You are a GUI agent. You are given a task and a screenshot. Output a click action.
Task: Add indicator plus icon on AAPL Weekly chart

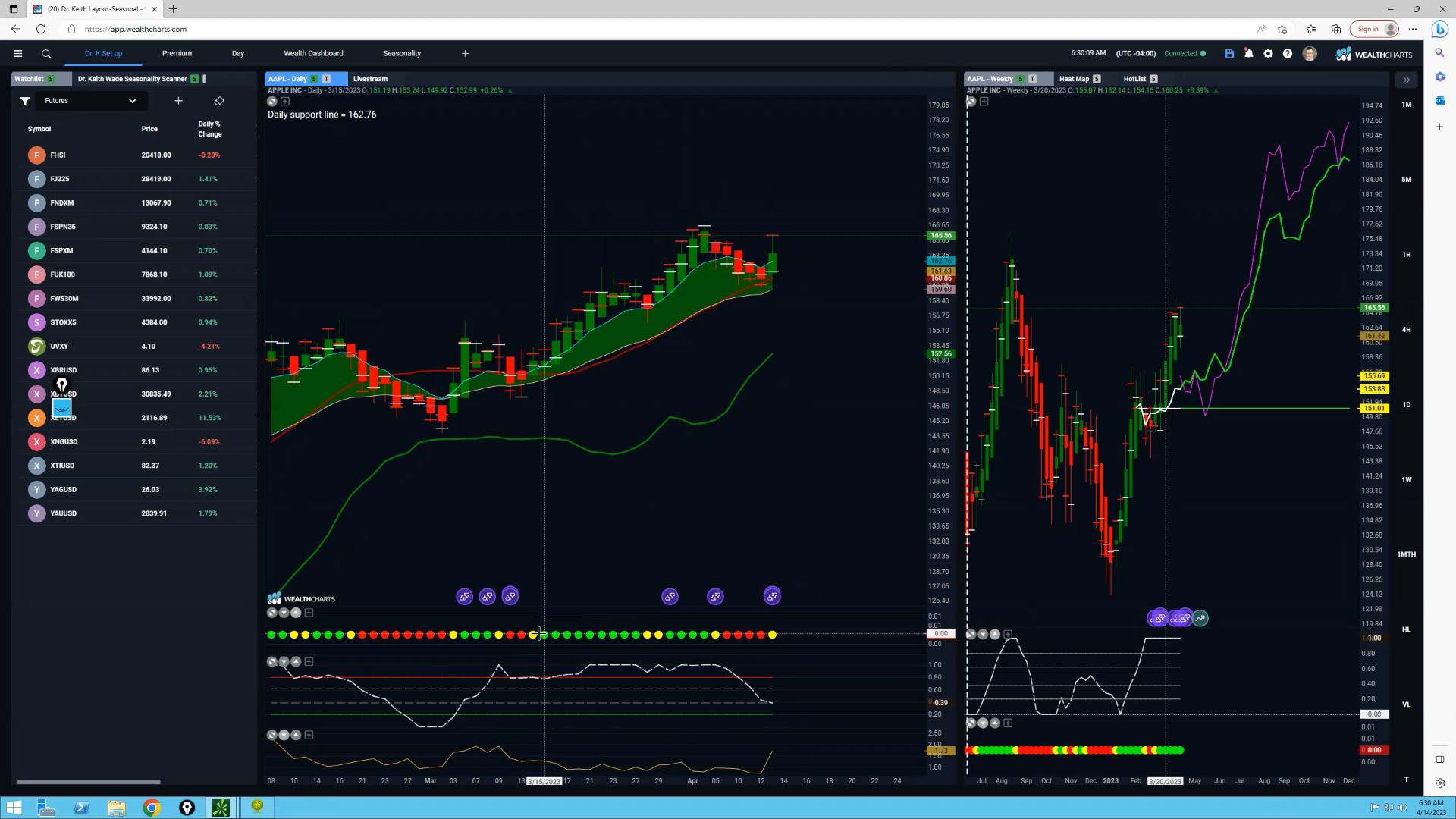pyautogui.click(x=984, y=102)
